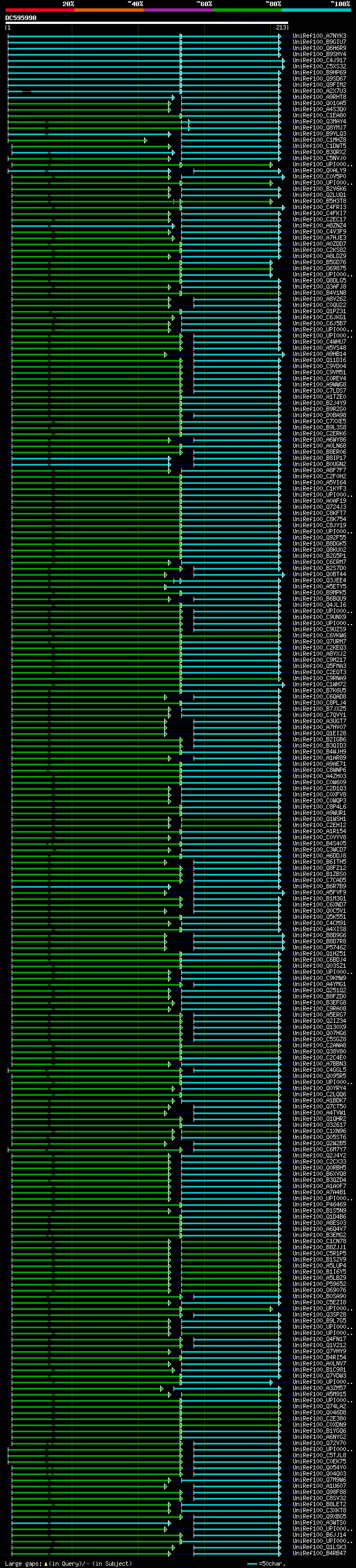Select the UniRef100_C8K754 label
This screenshot has height=1568, width=356.
319,519
